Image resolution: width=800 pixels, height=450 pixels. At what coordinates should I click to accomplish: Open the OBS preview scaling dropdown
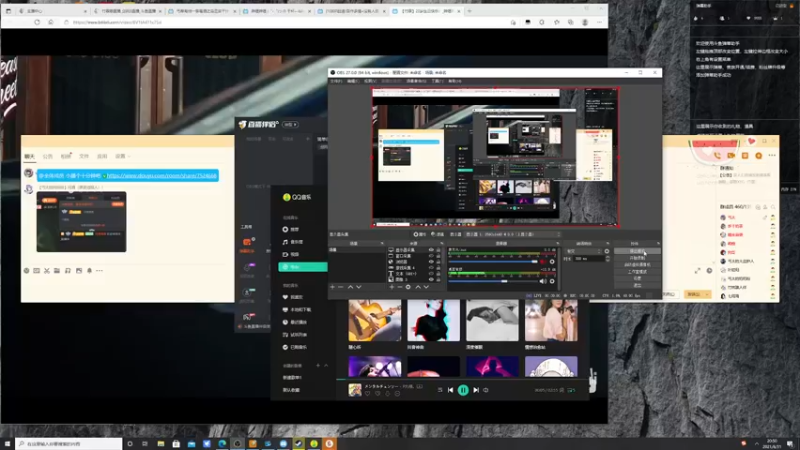point(512,234)
